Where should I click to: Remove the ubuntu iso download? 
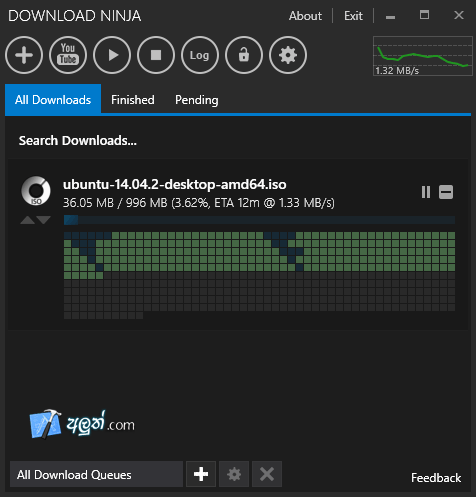(x=446, y=192)
